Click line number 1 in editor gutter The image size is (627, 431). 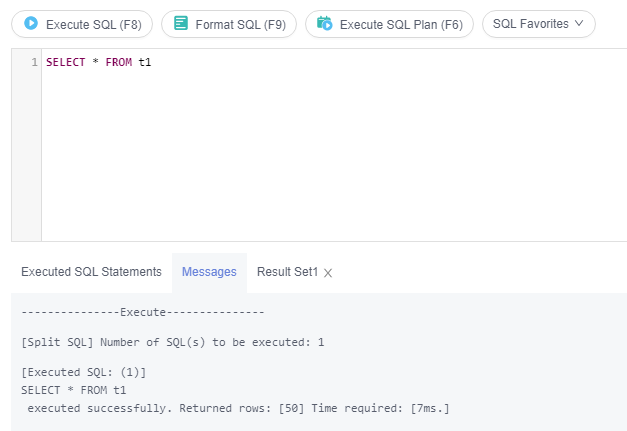[34, 62]
